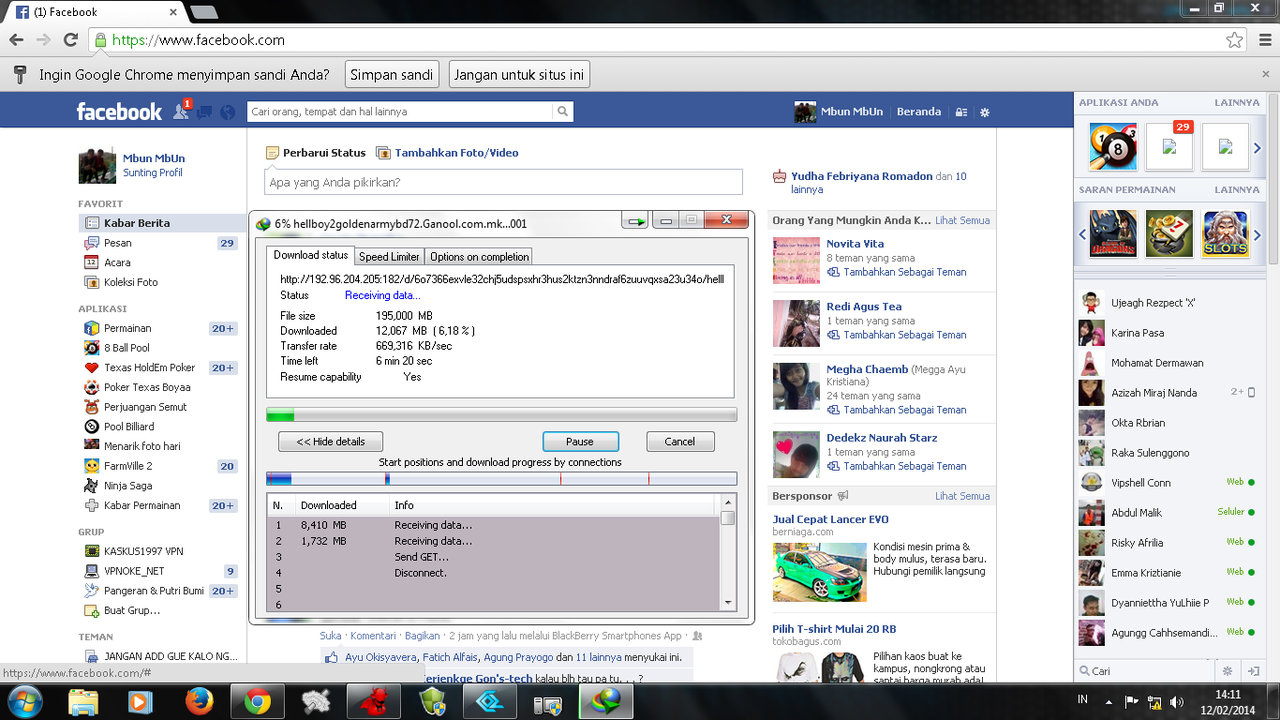The width and height of the screenshot is (1280, 720).
Task: Open the site security padlock icon
Action: tap(100, 40)
